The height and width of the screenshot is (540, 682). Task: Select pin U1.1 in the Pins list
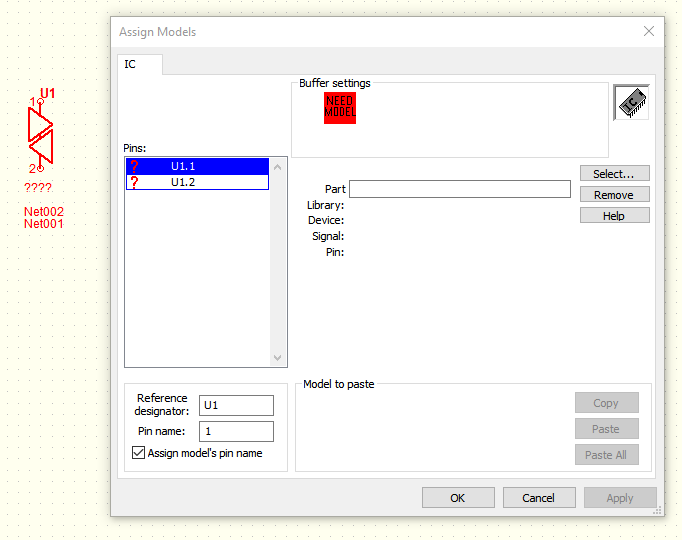184,166
